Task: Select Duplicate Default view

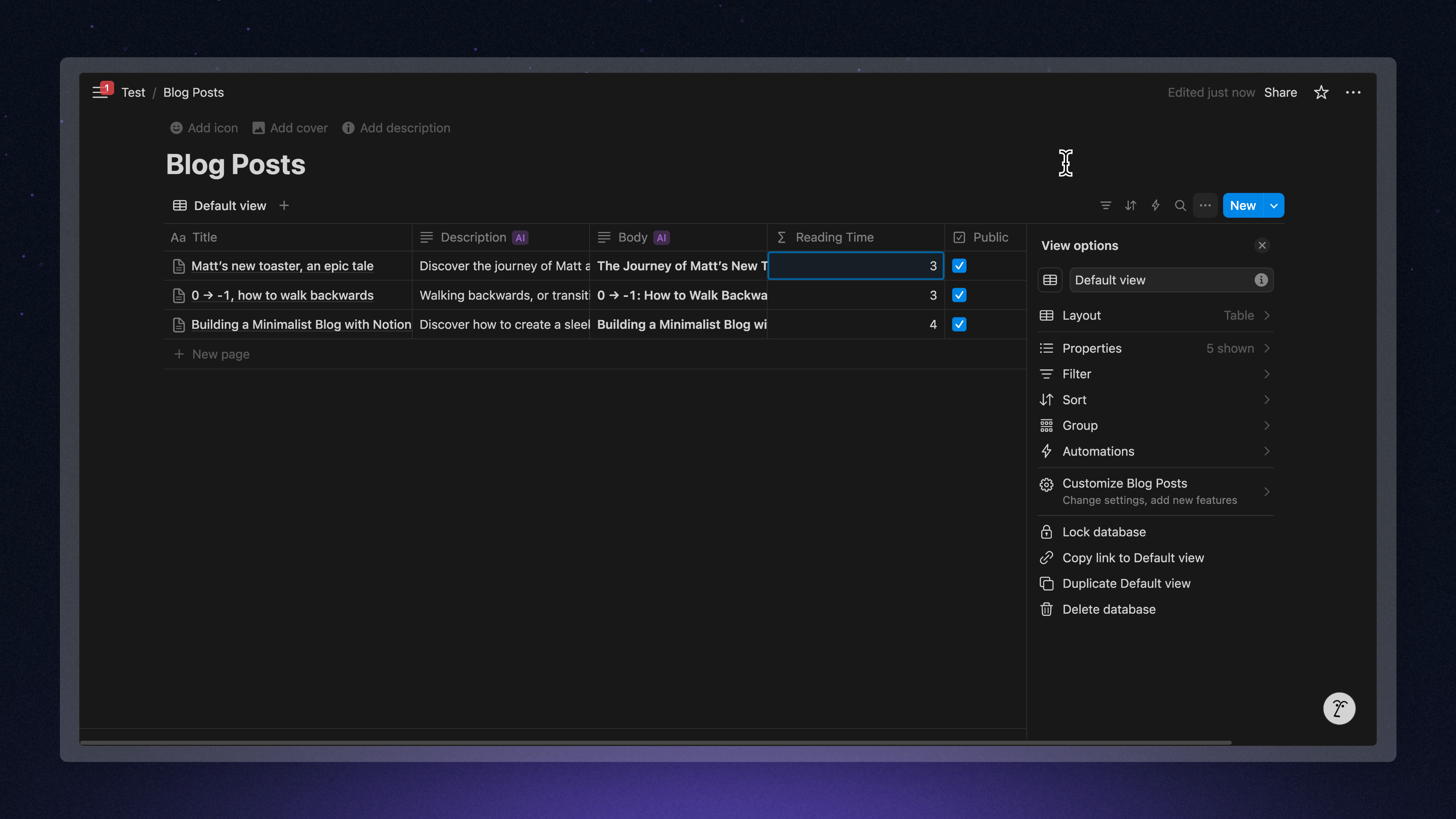Action: coord(1155,584)
